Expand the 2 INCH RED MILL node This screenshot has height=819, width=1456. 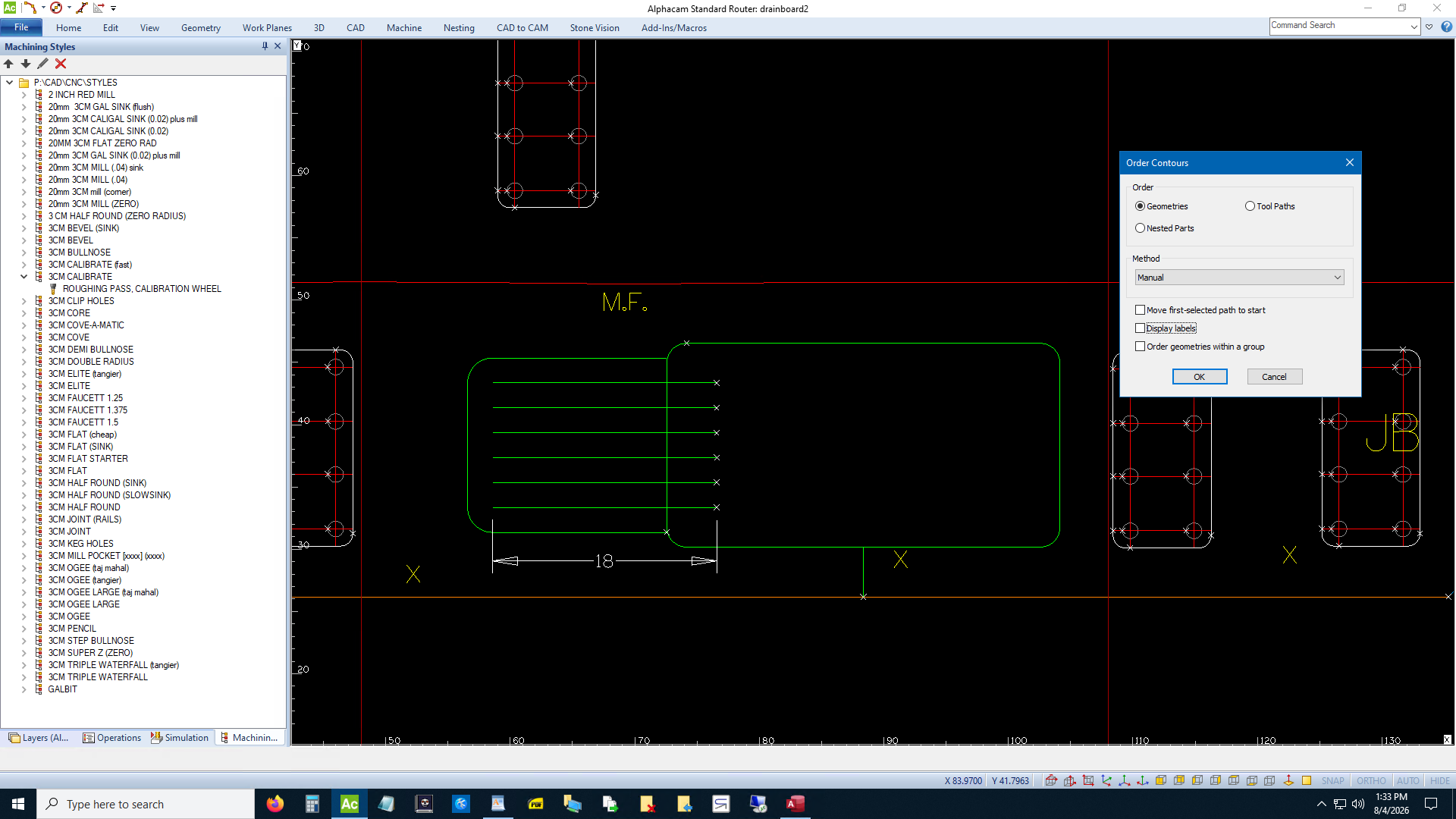24,95
